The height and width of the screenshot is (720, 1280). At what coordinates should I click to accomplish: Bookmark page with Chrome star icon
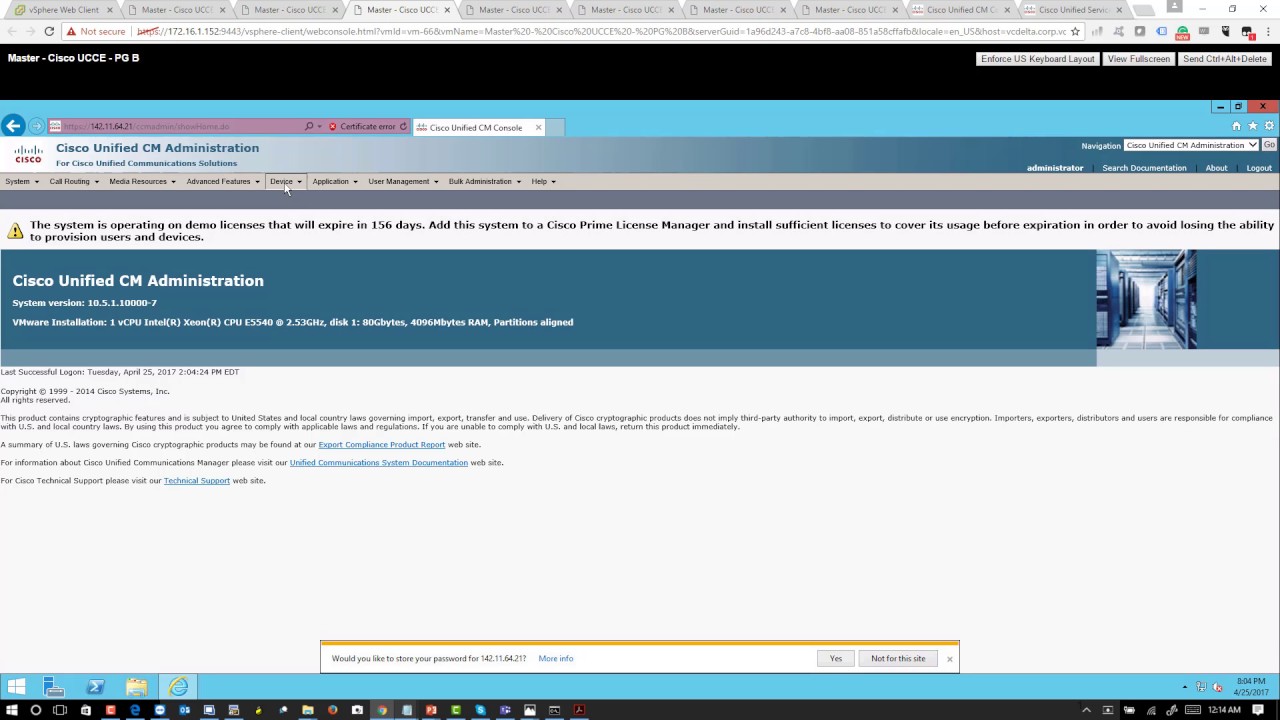pos(1075,31)
